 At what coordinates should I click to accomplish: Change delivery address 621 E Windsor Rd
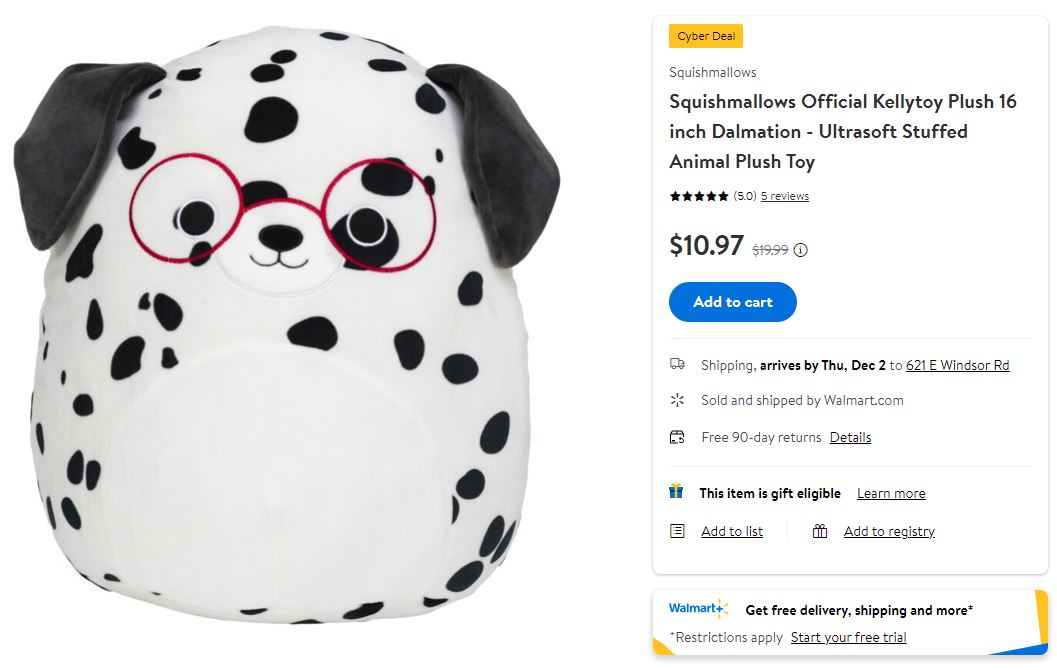[x=957, y=365]
